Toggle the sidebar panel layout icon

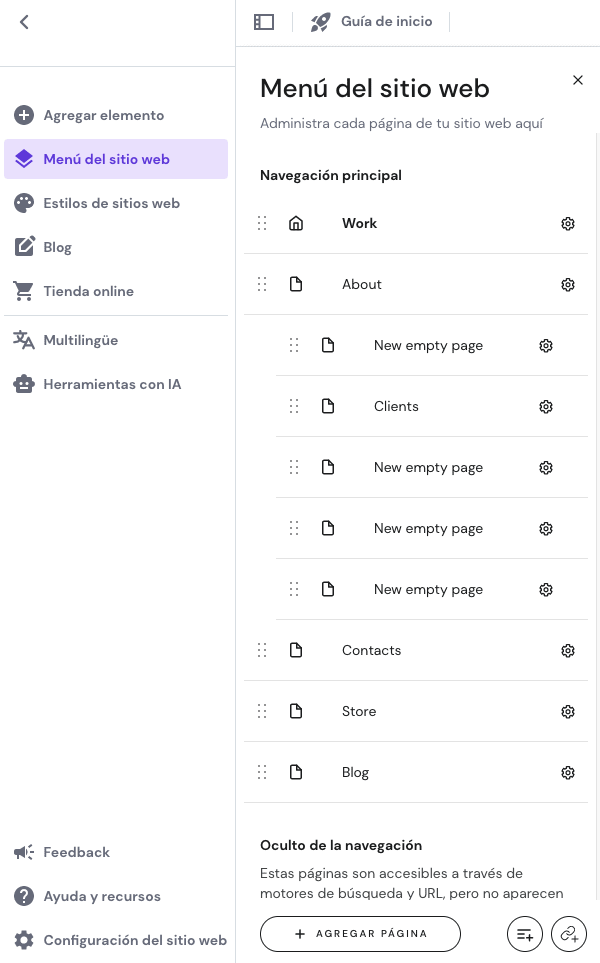coord(264,22)
